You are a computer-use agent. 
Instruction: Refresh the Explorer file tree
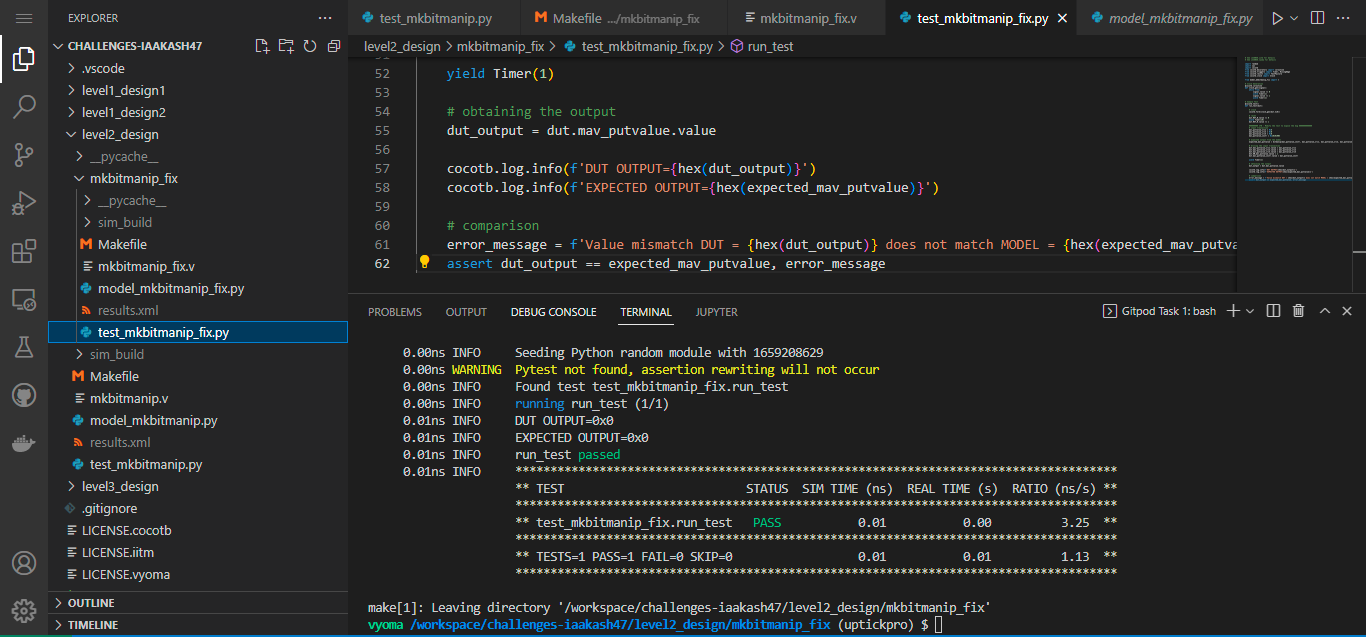click(x=310, y=46)
